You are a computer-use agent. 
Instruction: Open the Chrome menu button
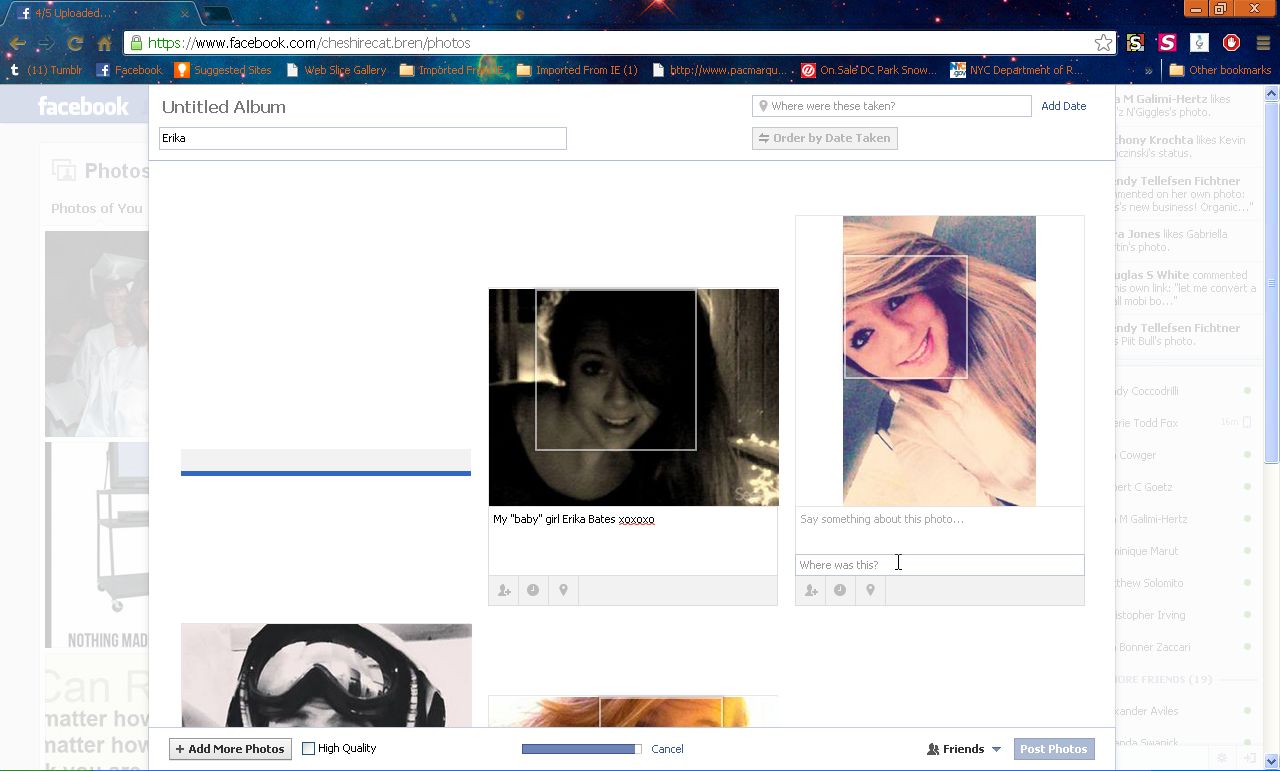point(1262,43)
